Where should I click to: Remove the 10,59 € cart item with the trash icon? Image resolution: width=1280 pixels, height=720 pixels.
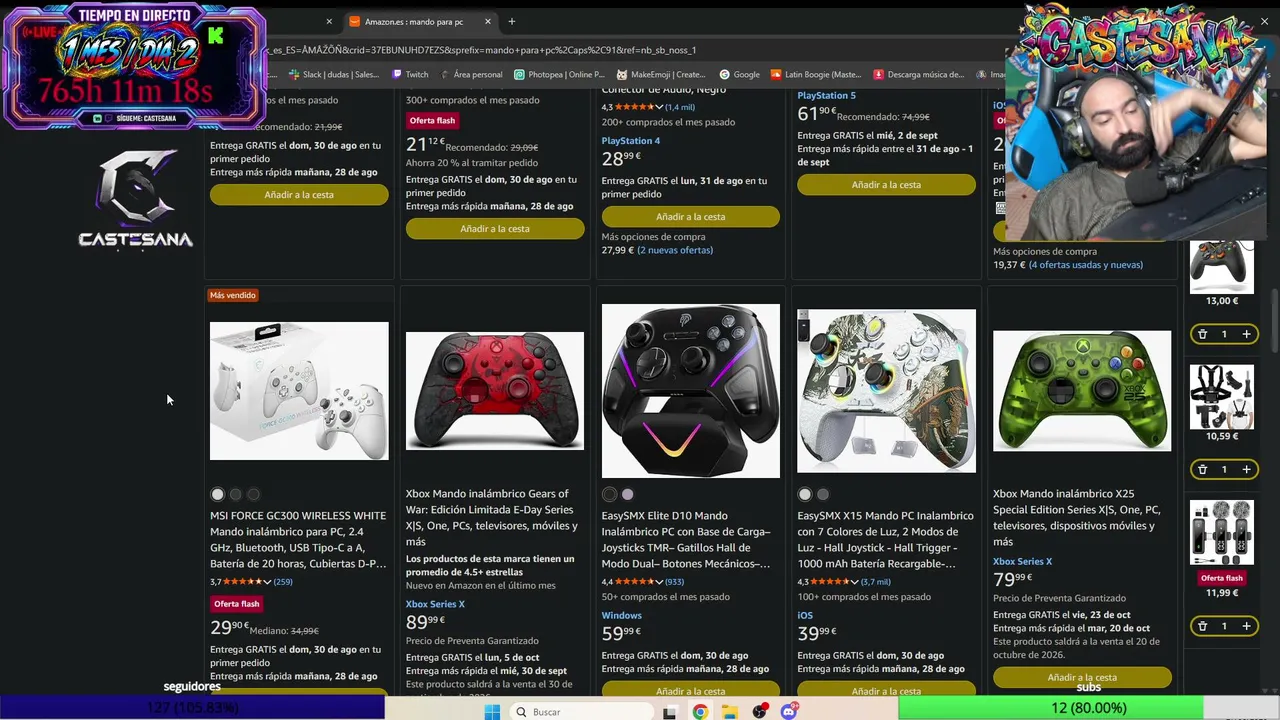pos(1202,469)
